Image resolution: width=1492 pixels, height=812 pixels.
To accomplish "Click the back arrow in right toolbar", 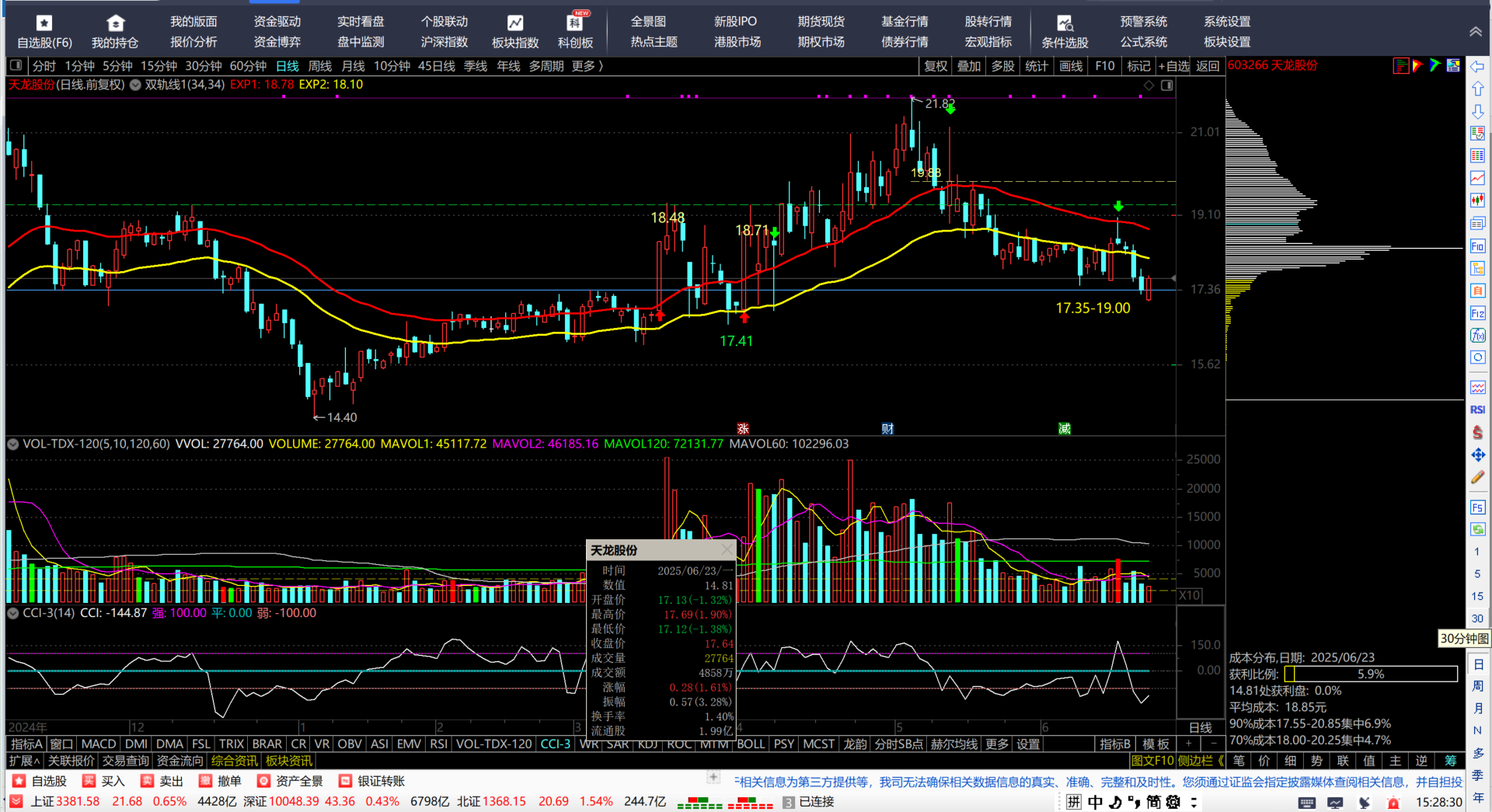I will click(1477, 67).
